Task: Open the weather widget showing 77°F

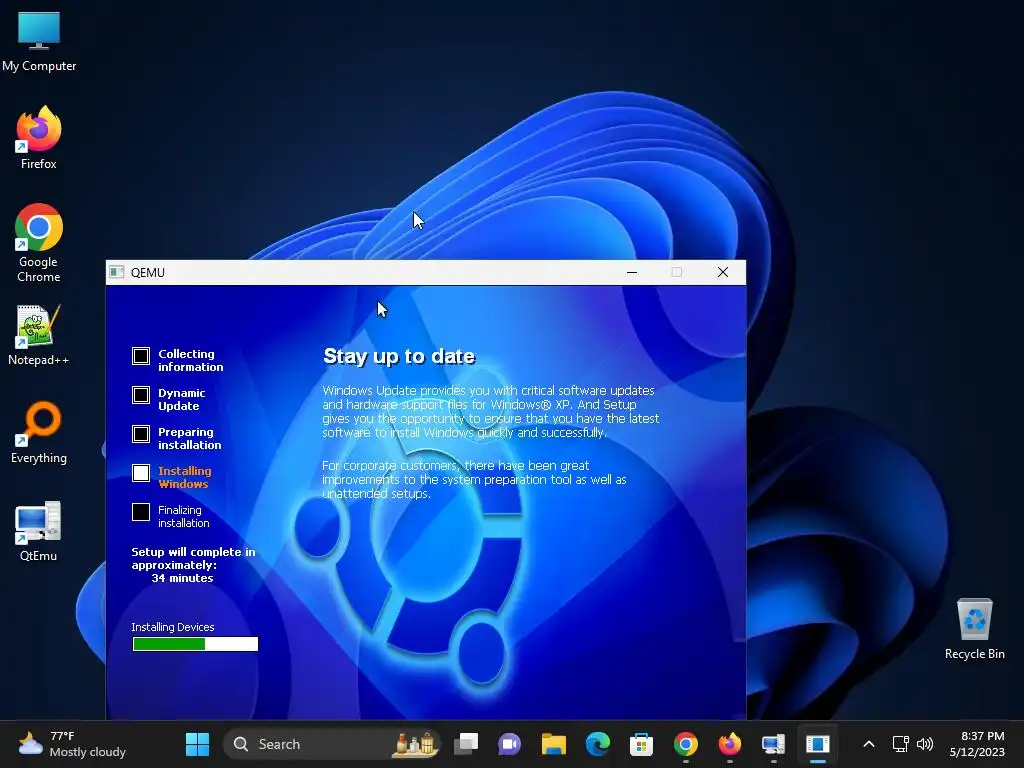Action: click(72, 744)
